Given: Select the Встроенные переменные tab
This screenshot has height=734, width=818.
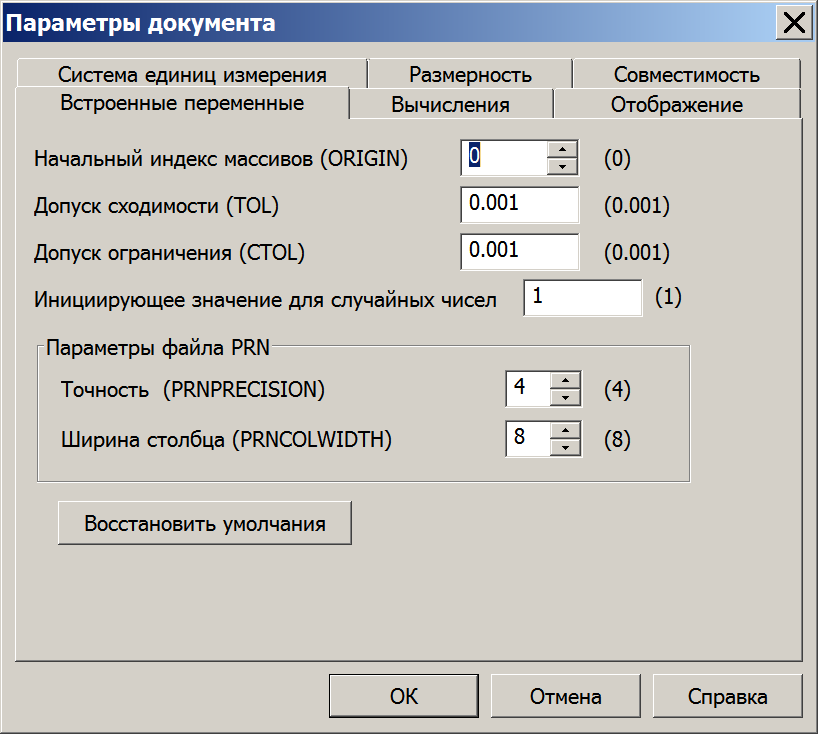Looking at the screenshot, I should click(182, 103).
